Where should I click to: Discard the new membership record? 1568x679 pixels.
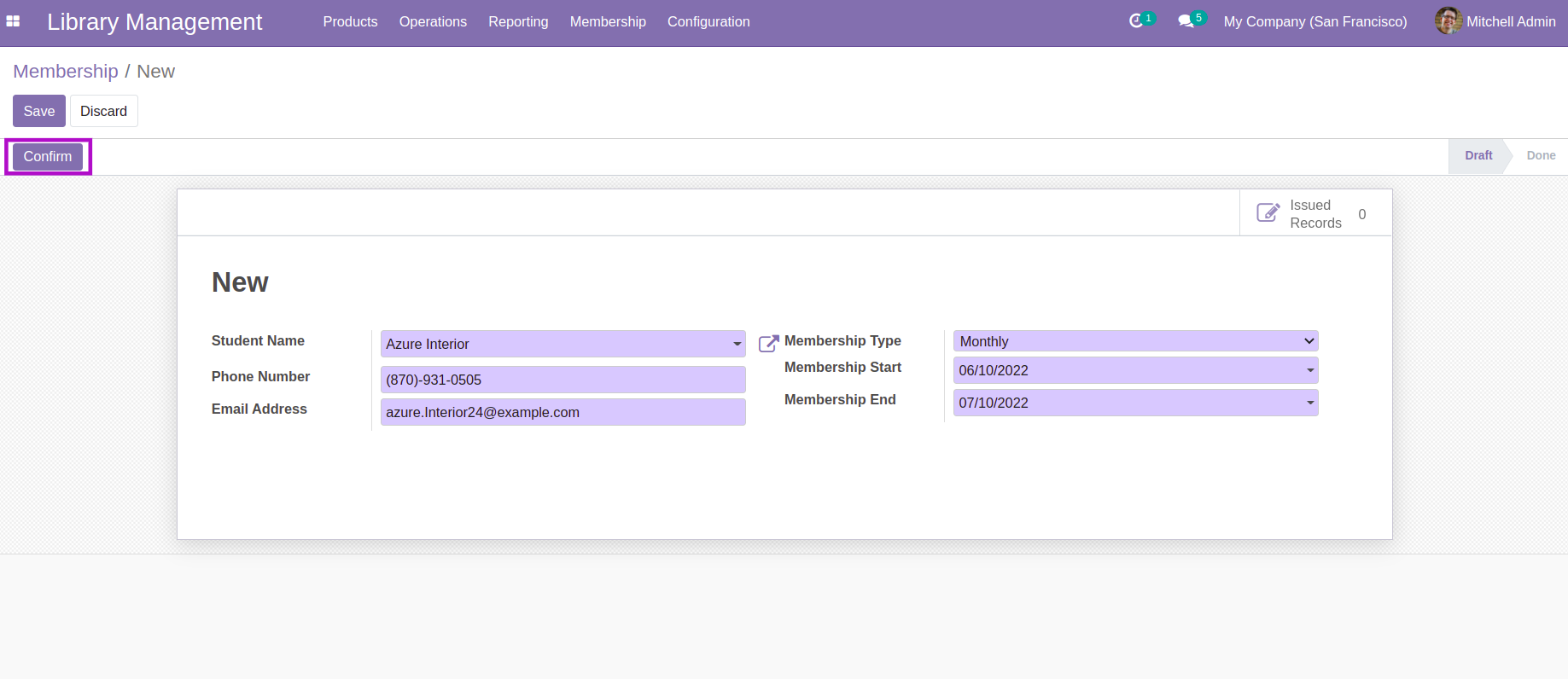tap(103, 111)
